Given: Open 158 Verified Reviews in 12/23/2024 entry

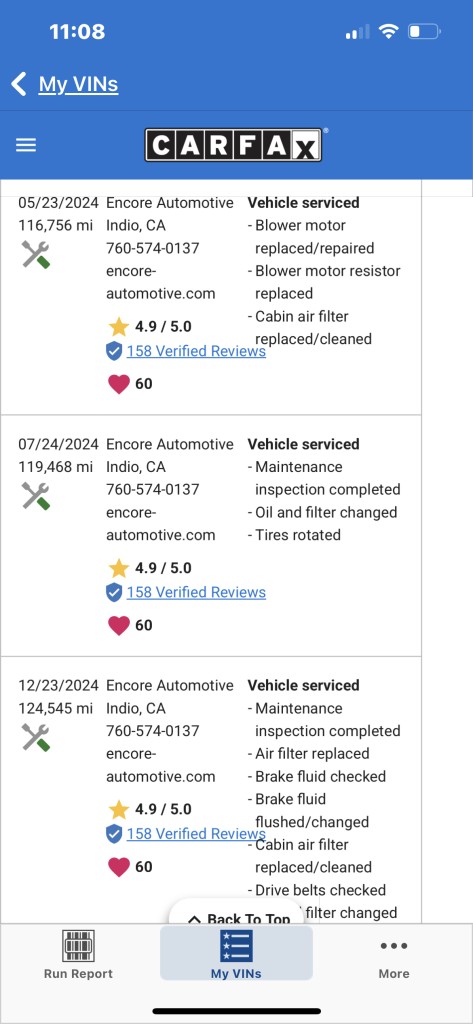Looking at the screenshot, I should 196,834.
